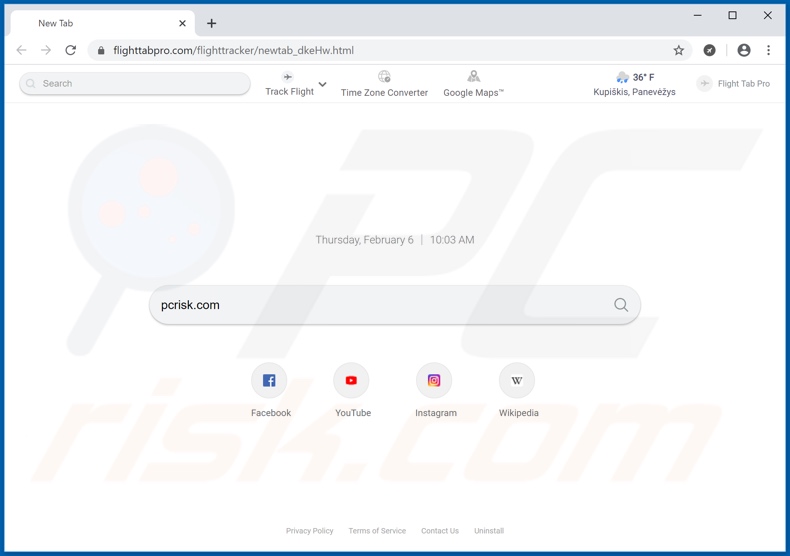Open Time Zone Converter globe icon
This screenshot has height=556, width=790.
tap(384, 77)
